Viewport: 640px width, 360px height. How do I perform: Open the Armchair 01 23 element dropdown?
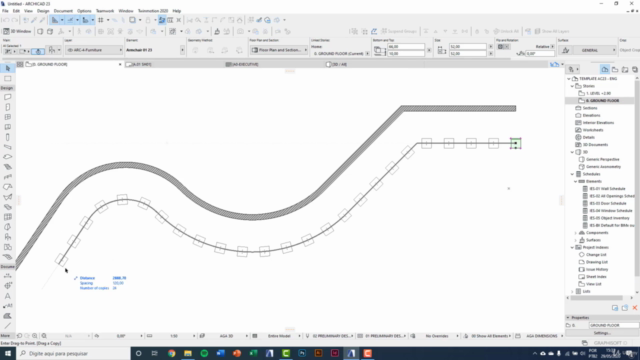tap(182, 50)
